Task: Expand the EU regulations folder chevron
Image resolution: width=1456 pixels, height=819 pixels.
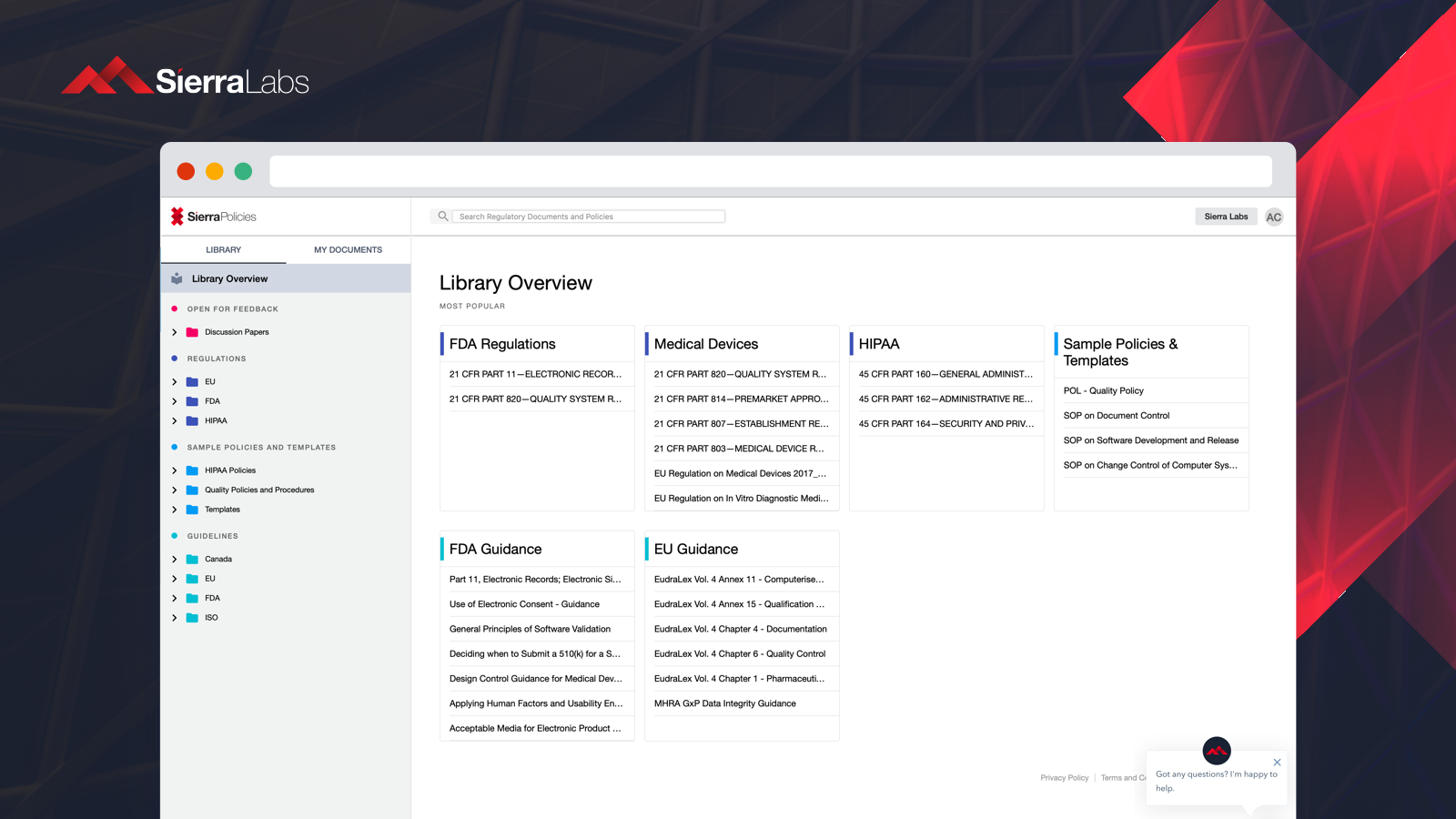Action: pyautogui.click(x=175, y=382)
